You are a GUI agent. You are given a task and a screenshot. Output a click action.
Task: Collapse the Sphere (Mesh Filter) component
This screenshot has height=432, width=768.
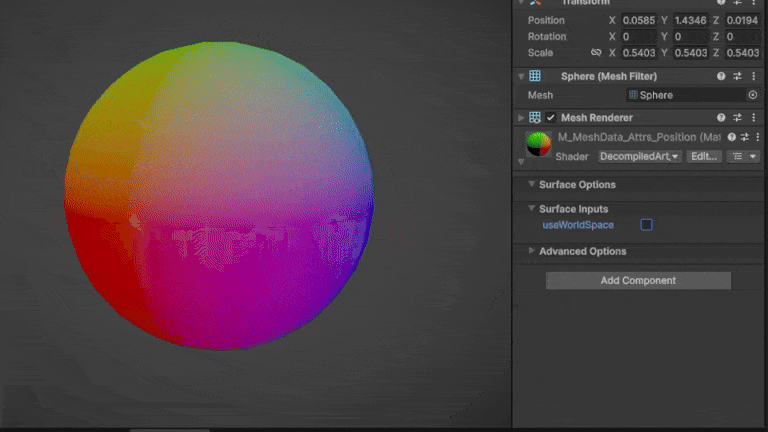click(x=521, y=76)
